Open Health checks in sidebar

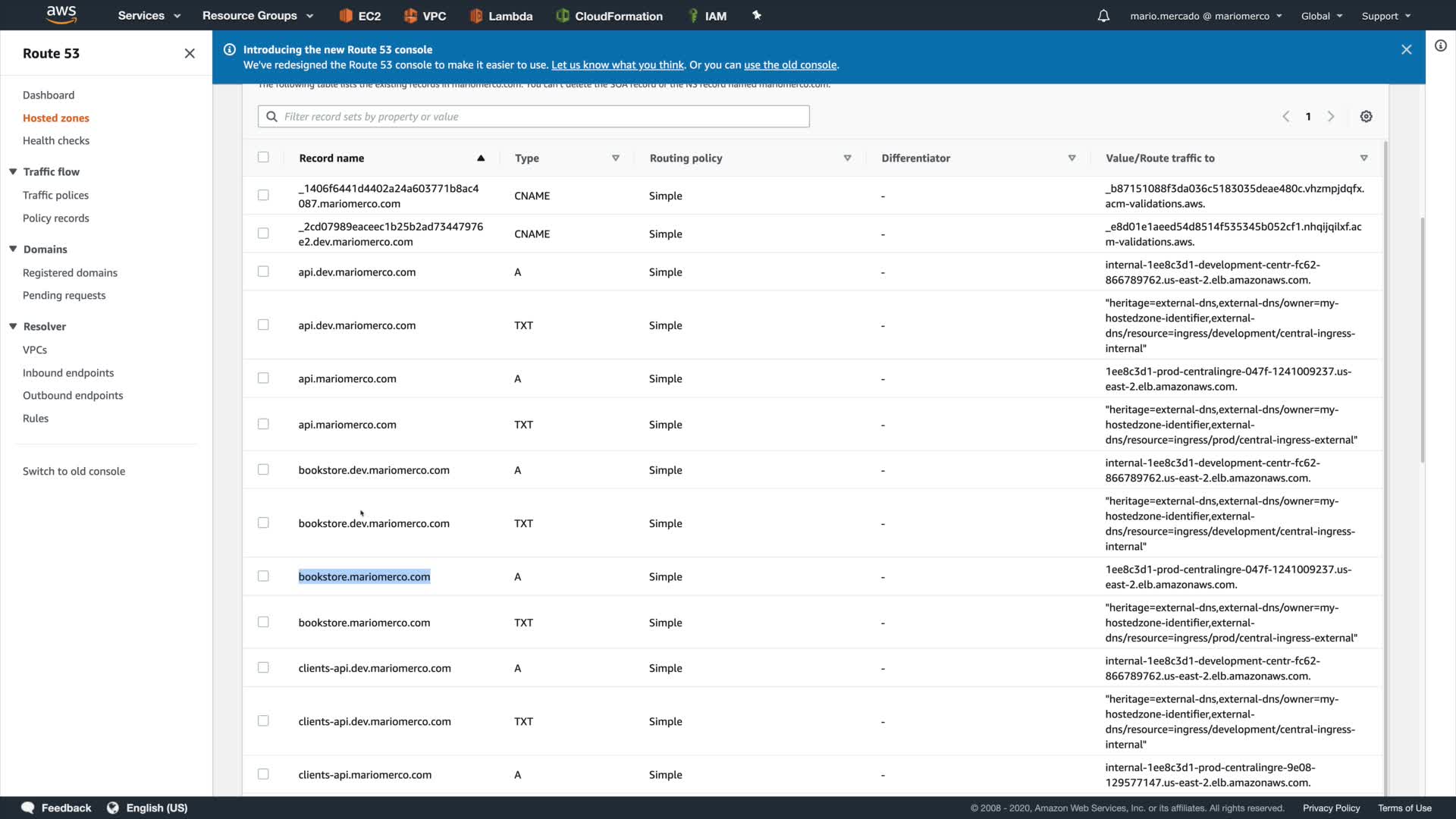tap(56, 141)
